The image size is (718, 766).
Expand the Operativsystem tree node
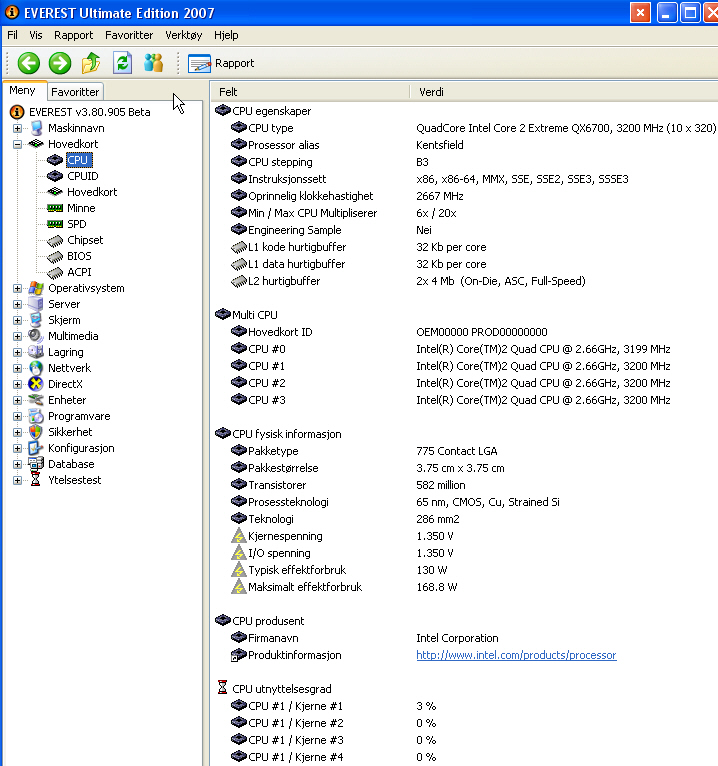[x=18, y=289]
